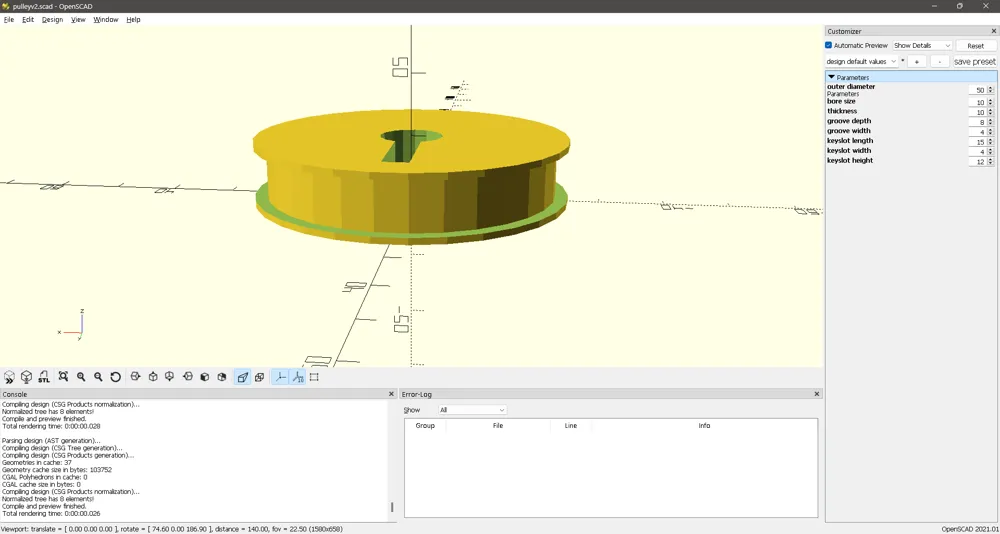The width and height of the screenshot is (1000, 534).
Task: Click the keyslot width spinbox arrows
Action: [x=990, y=152]
